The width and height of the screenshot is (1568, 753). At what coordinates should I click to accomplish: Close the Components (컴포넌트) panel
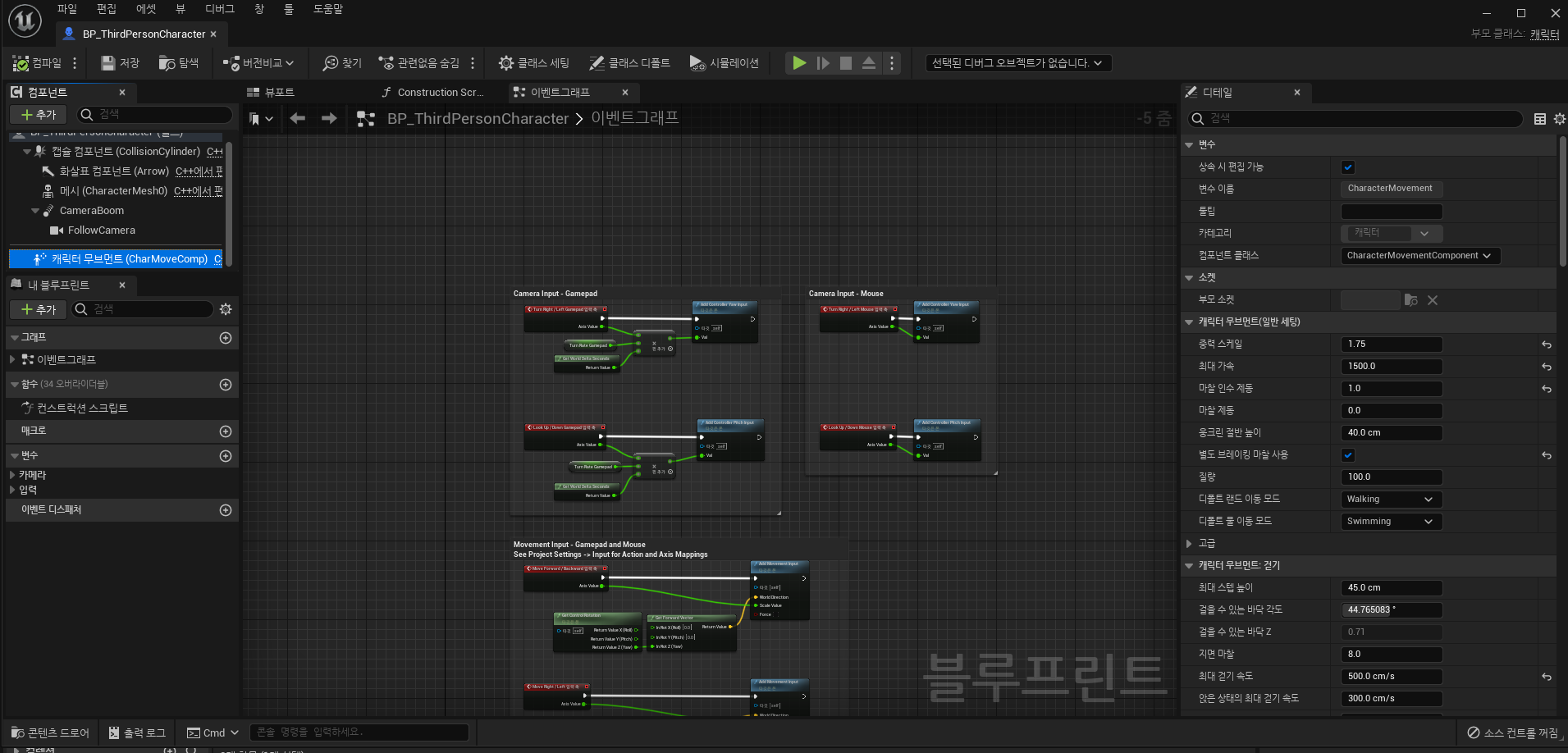pos(122,93)
